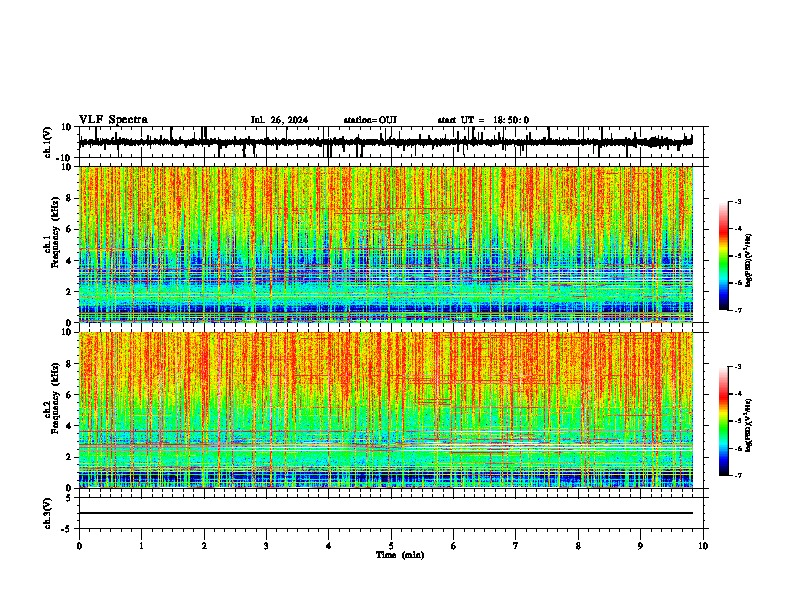Click the ch.1 spectrogram color scale bar
792x612 pixels.
(x=723, y=255)
